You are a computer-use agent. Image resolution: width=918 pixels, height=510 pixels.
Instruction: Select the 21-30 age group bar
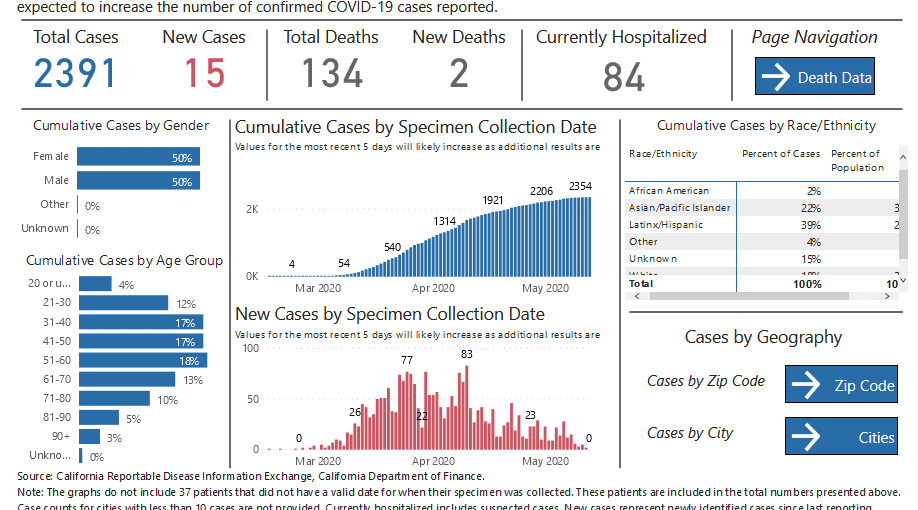coord(124,303)
